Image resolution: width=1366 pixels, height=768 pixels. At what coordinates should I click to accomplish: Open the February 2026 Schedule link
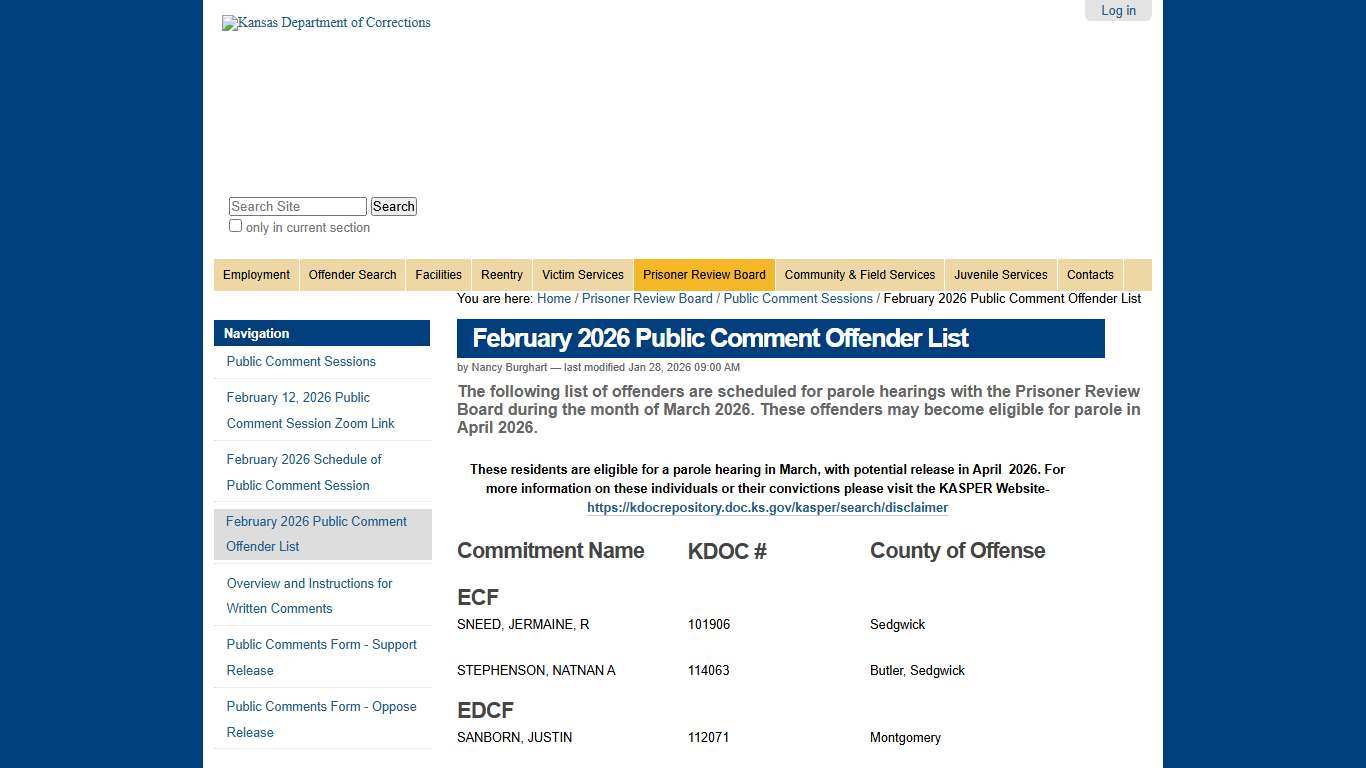[x=304, y=472]
